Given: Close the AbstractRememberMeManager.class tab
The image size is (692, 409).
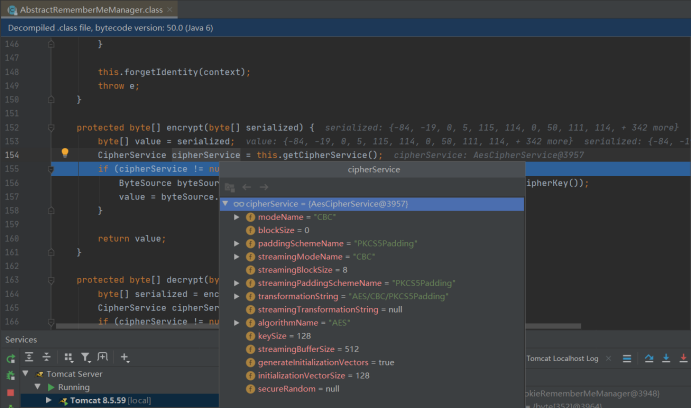Looking at the screenshot, I should click(170, 9).
